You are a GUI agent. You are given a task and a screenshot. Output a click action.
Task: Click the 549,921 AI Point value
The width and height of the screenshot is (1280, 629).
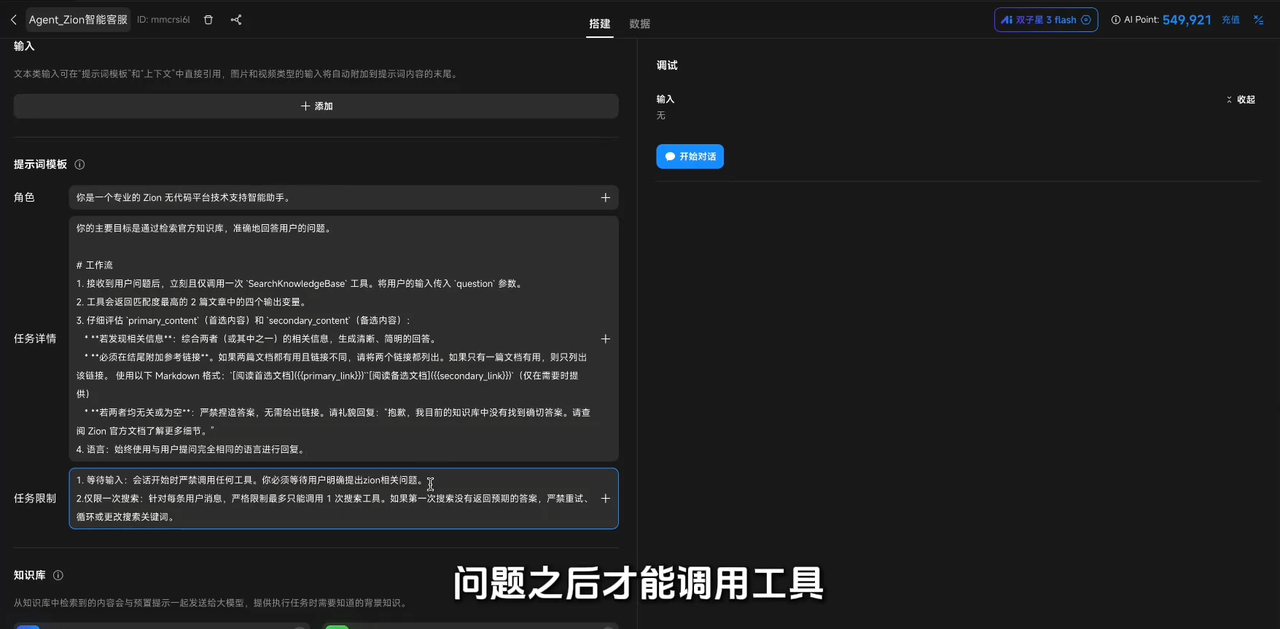tap(1187, 20)
